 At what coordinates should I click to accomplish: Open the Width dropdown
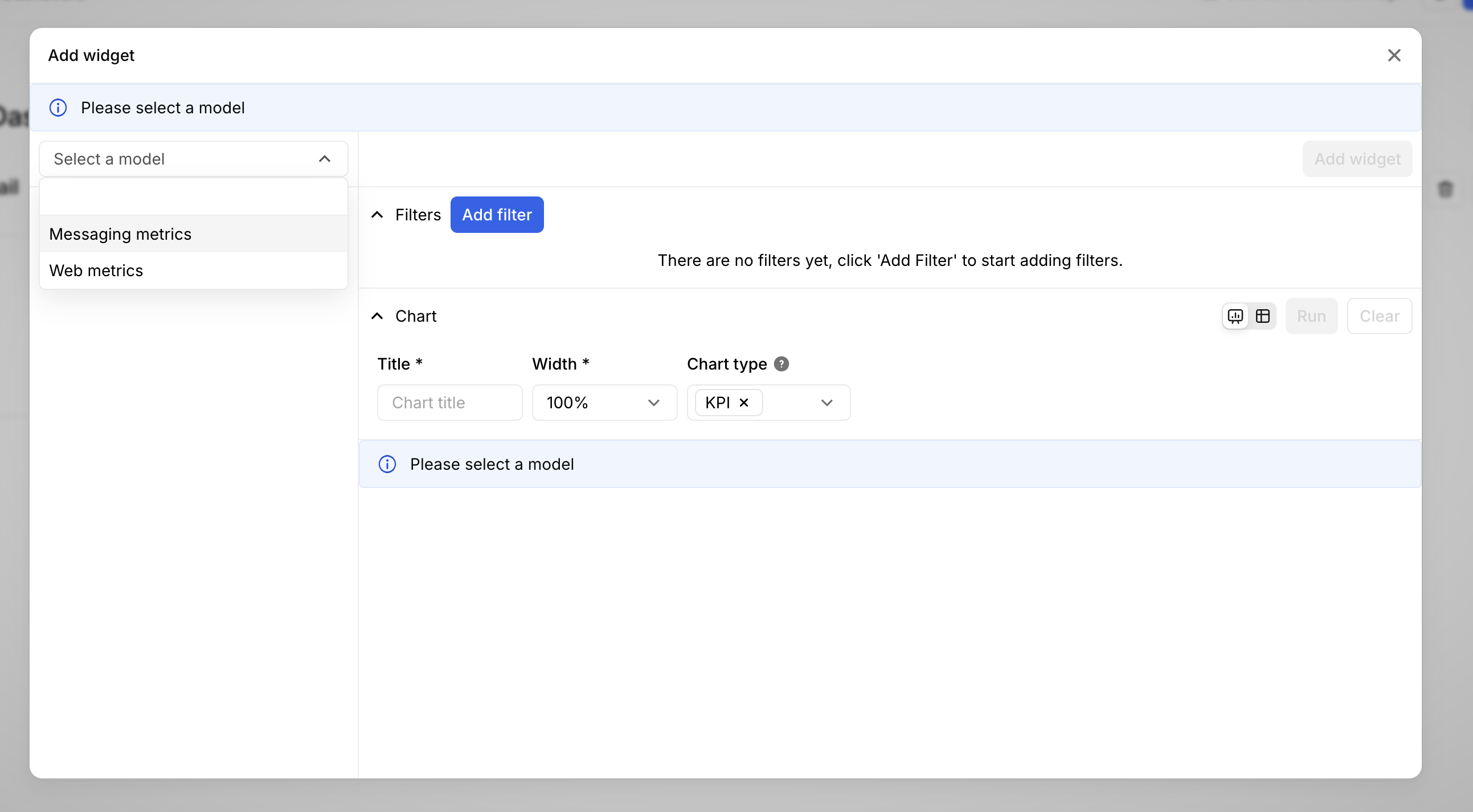click(x=604, y=403)
